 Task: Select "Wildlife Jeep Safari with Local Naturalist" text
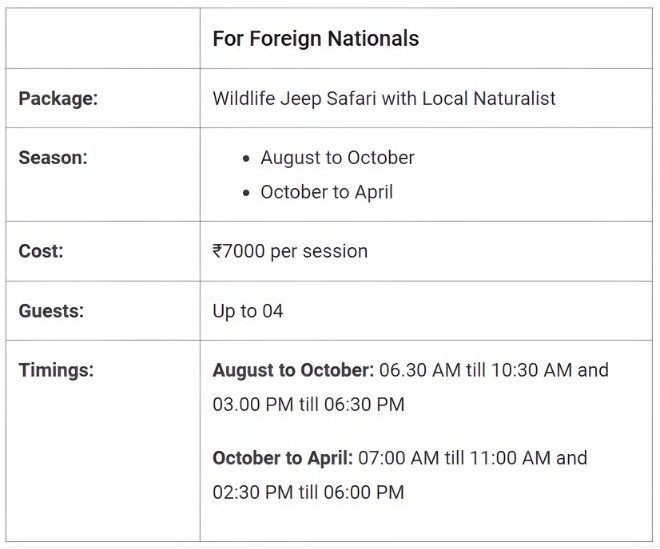(x=384, y=98)
